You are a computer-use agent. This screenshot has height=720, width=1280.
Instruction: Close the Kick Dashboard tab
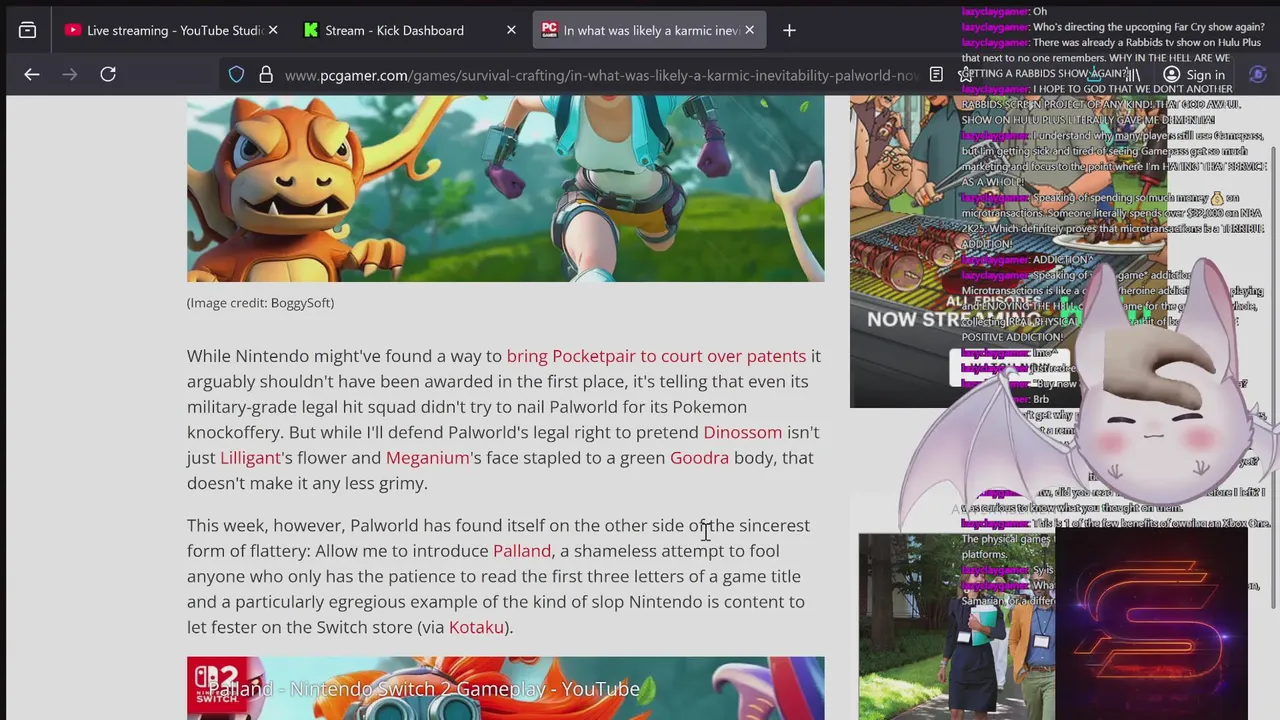click(511, 30)
